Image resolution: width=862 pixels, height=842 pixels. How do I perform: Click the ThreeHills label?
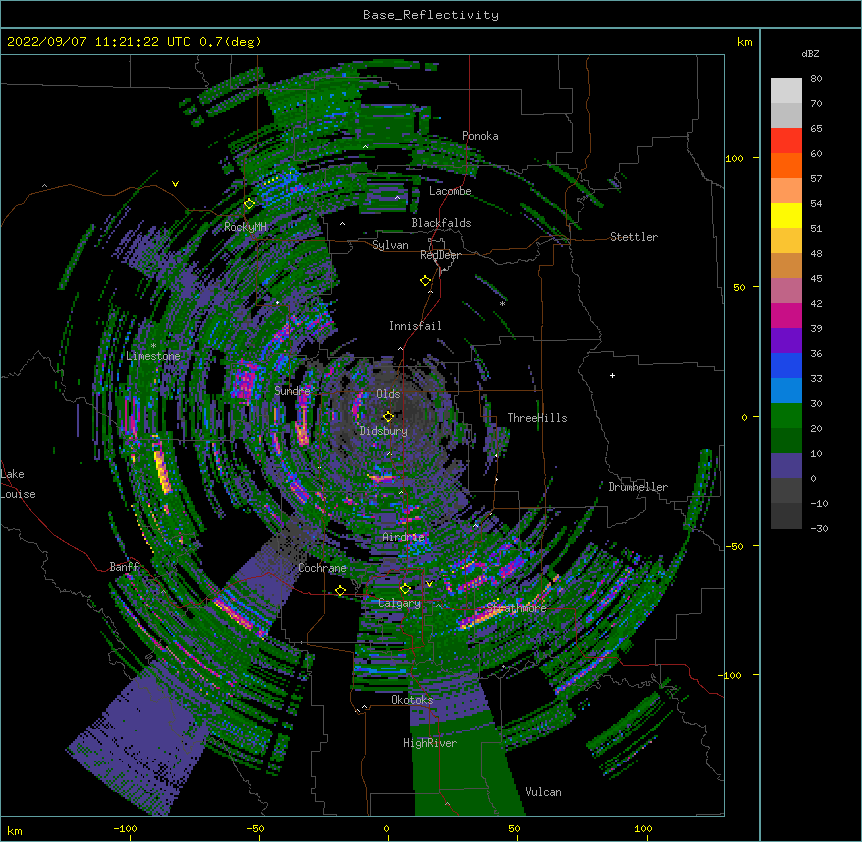point(538,418)
